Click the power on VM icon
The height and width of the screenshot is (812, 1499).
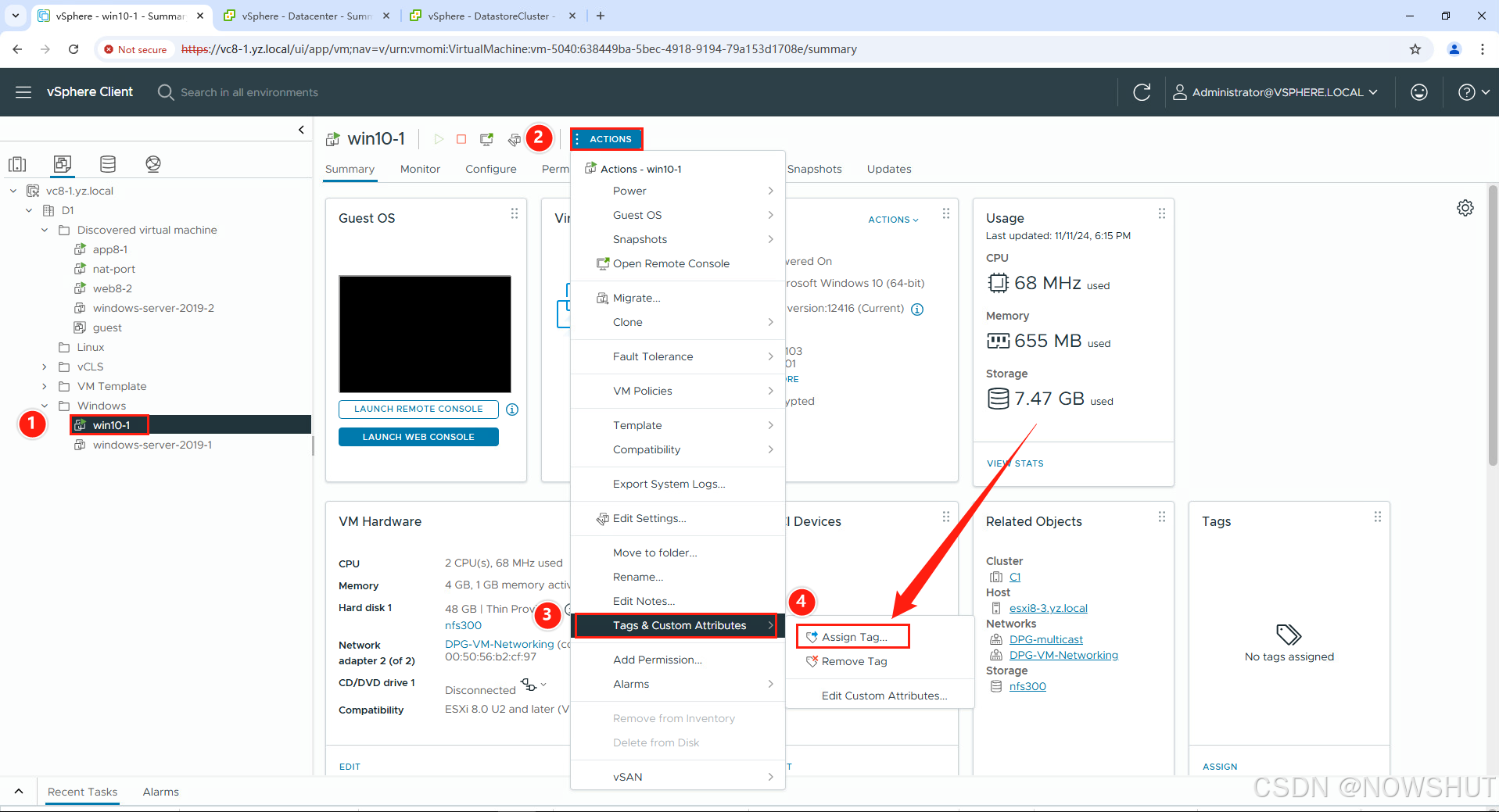439,139
